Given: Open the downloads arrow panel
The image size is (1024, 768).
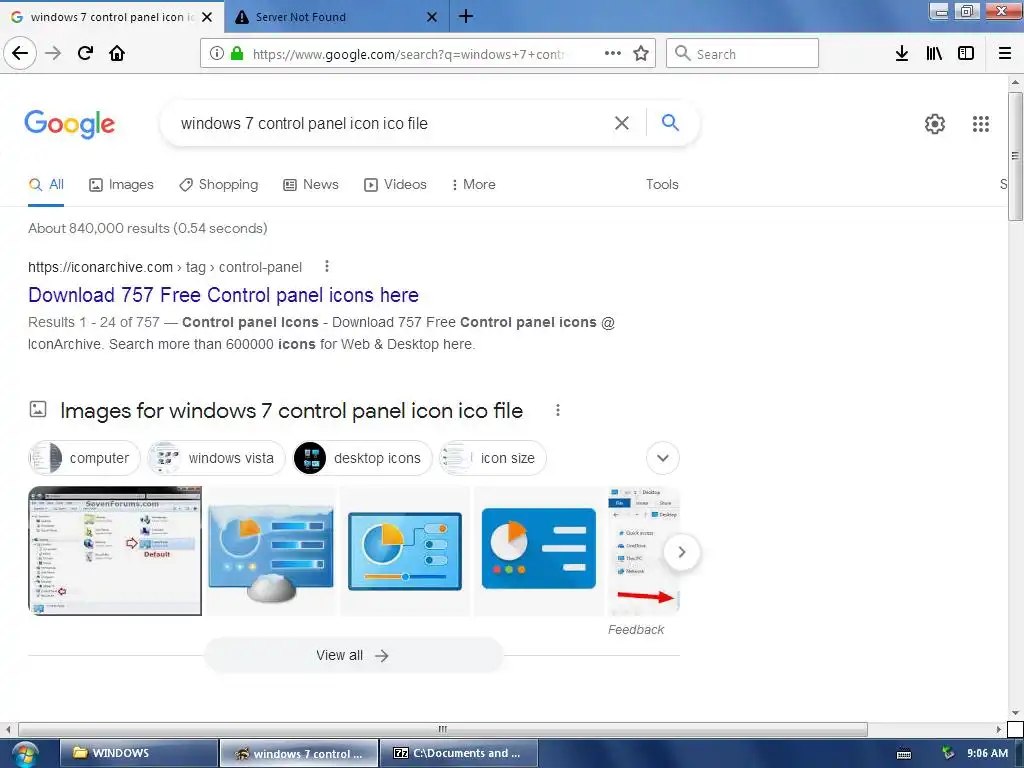Looking at the screenshot, I should tap(902, 54).
